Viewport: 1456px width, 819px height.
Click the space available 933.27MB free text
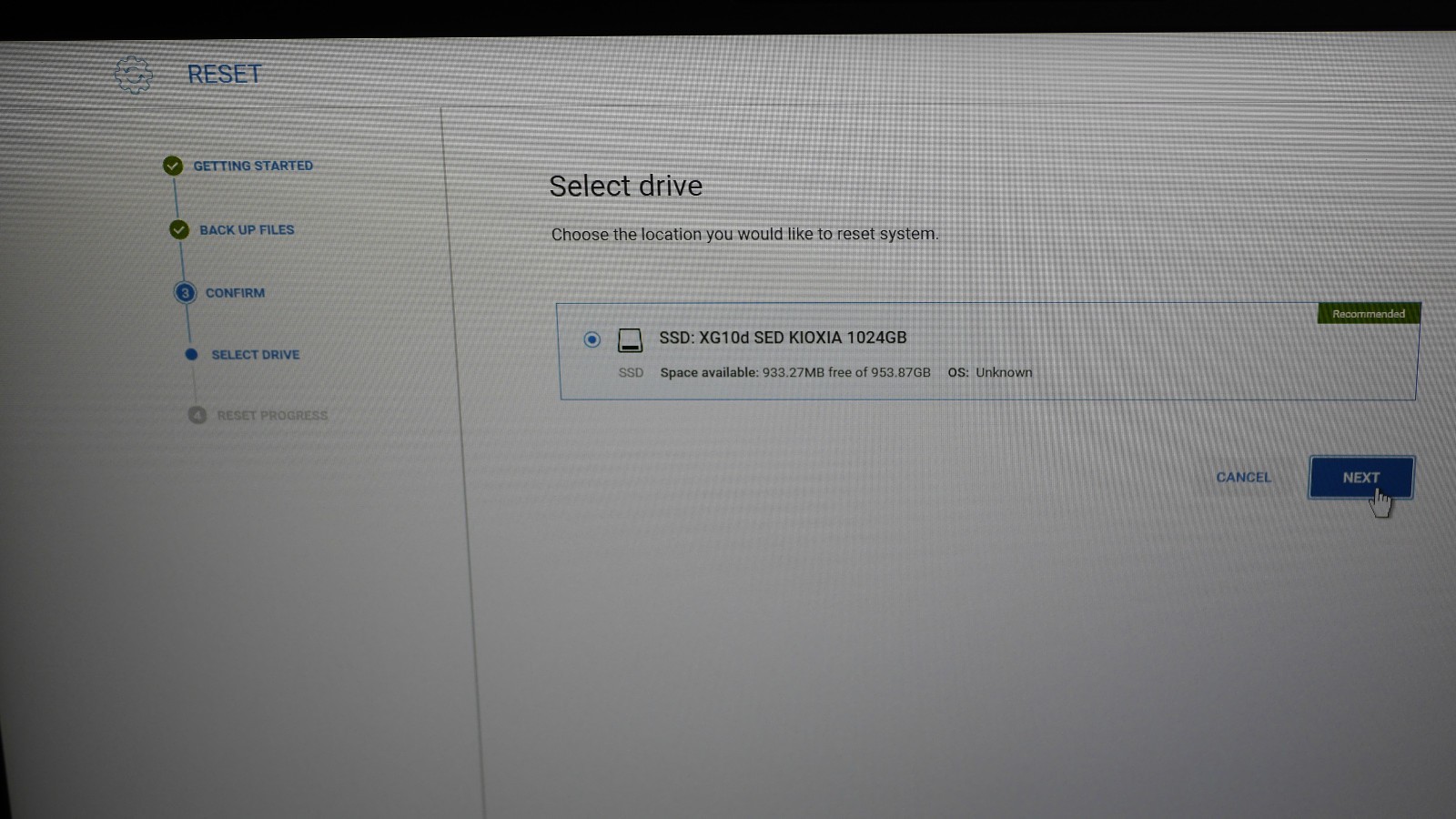[x=795, y=372]
